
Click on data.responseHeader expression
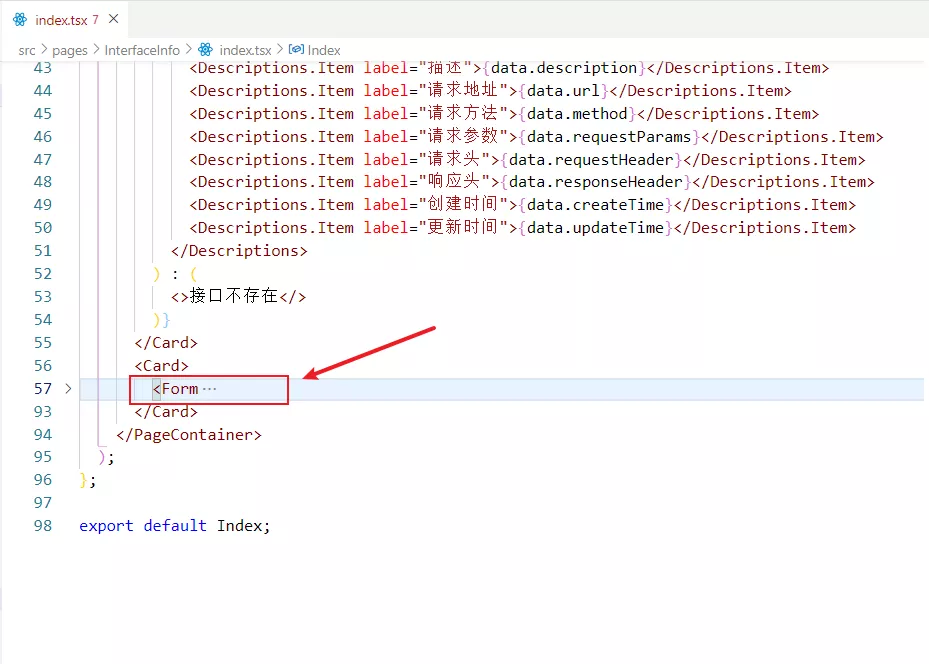coord(595,182)
